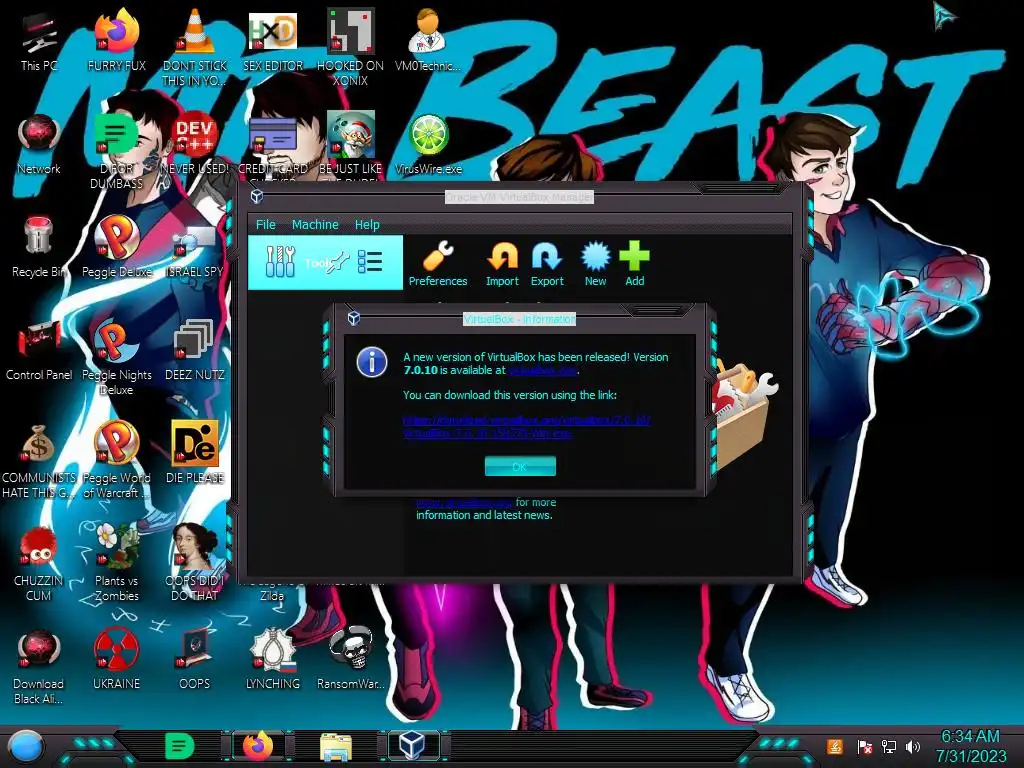Select the Peggle World of Warcraft shortcut
1024x768 pixels.
(117, 460)
